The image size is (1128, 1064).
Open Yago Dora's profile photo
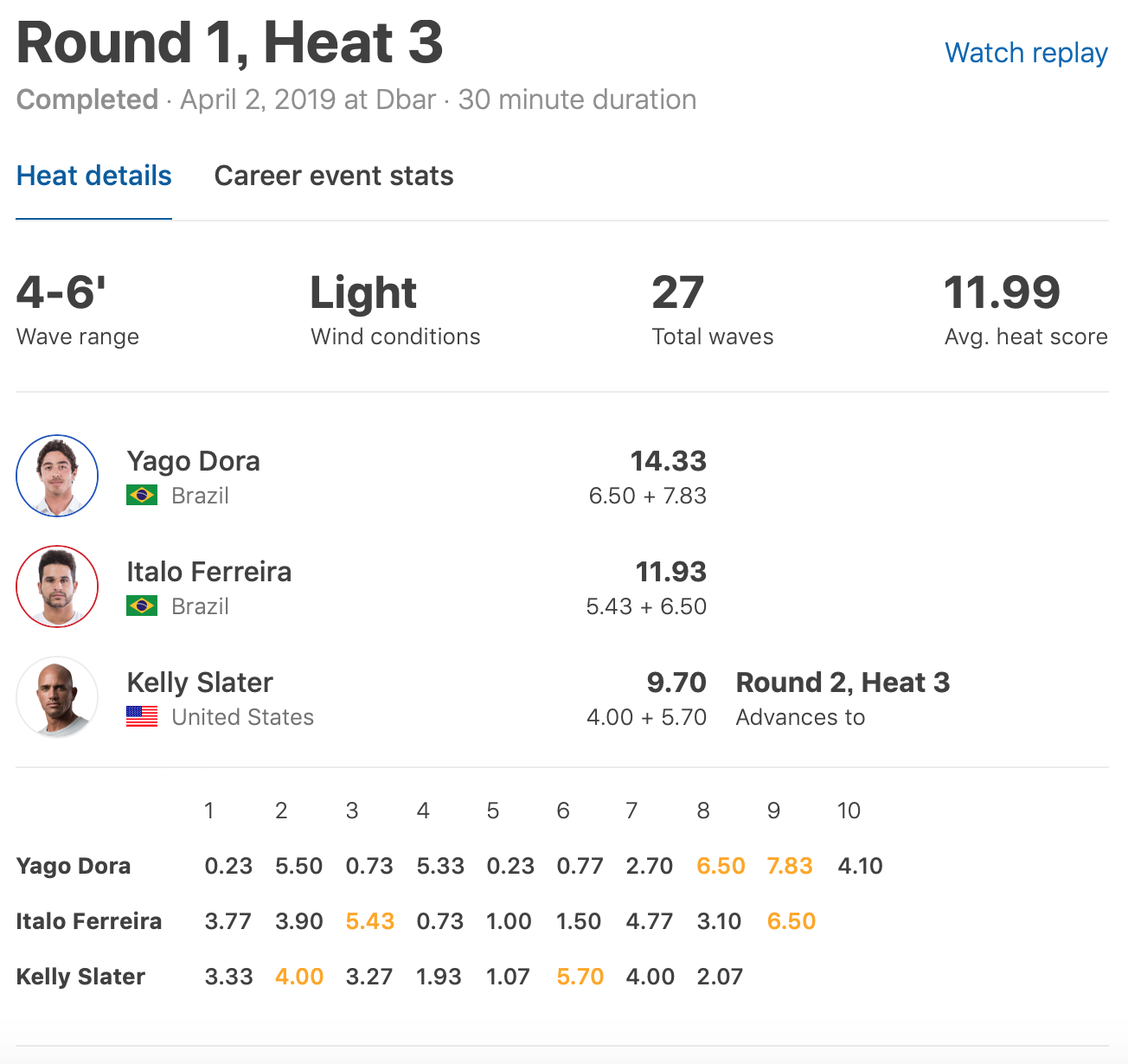57,476
